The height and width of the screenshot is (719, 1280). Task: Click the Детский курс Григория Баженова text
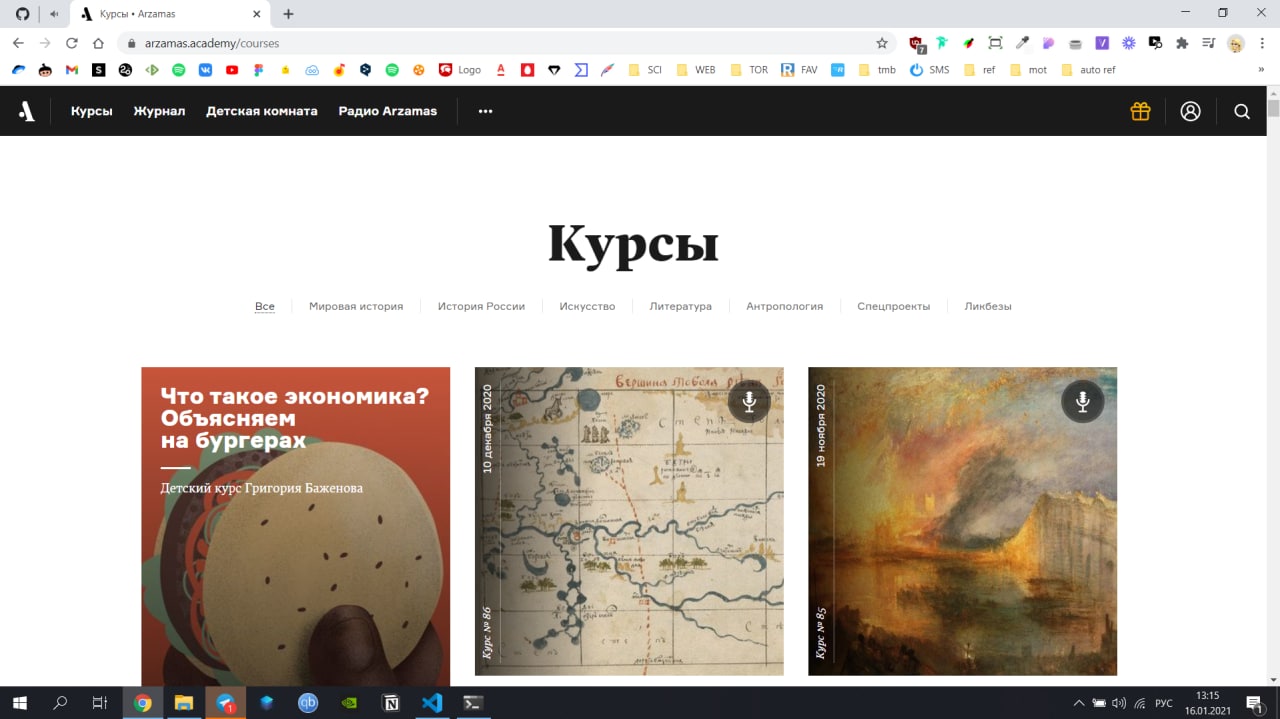[x=261, y=488]
